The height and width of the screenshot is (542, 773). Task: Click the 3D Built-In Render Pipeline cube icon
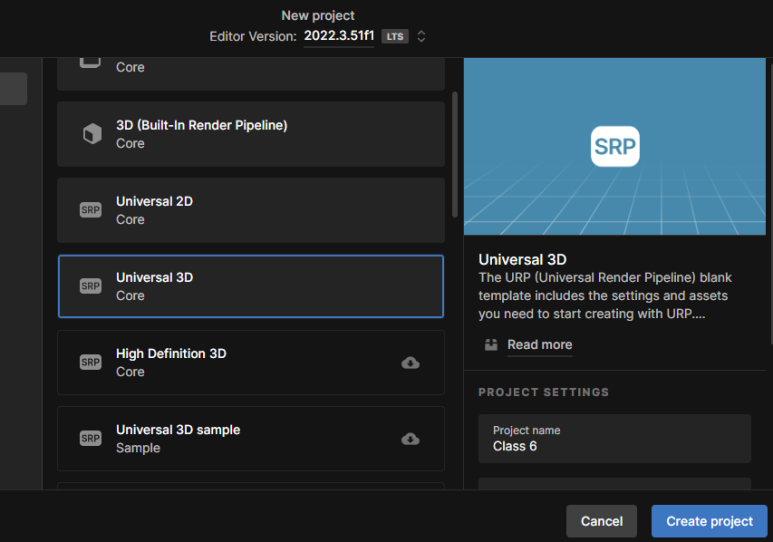coord(92,134)
